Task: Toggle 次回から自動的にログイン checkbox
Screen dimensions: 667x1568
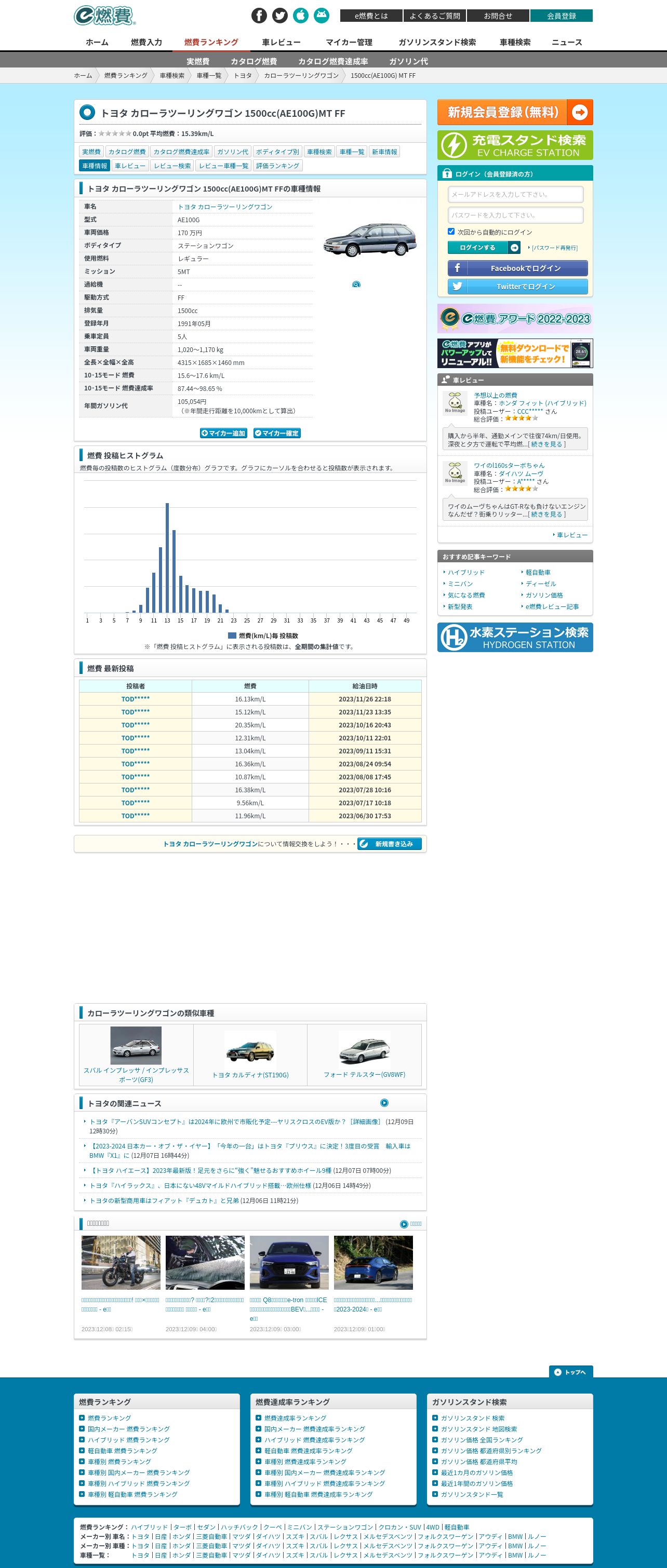Action: 451,231
